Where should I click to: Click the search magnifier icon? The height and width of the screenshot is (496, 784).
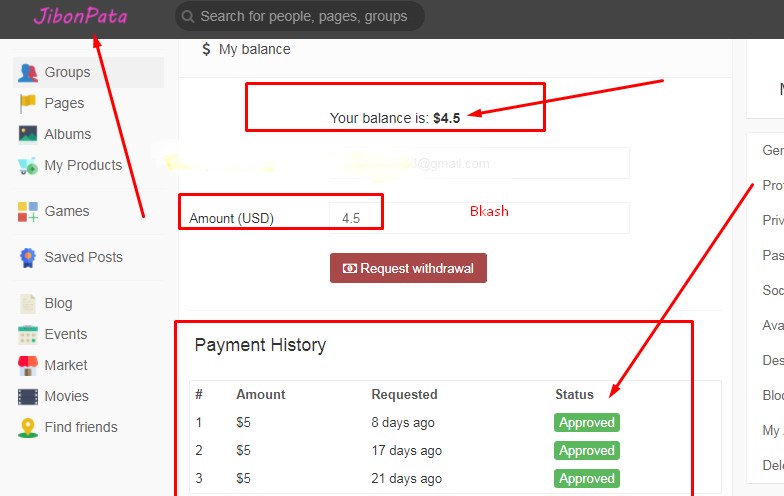point(187,16)
